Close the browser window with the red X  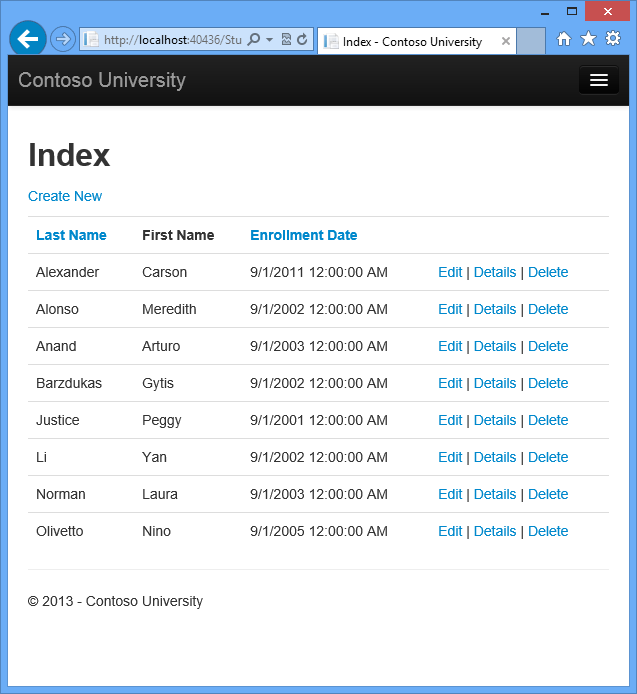click(607, 12)
